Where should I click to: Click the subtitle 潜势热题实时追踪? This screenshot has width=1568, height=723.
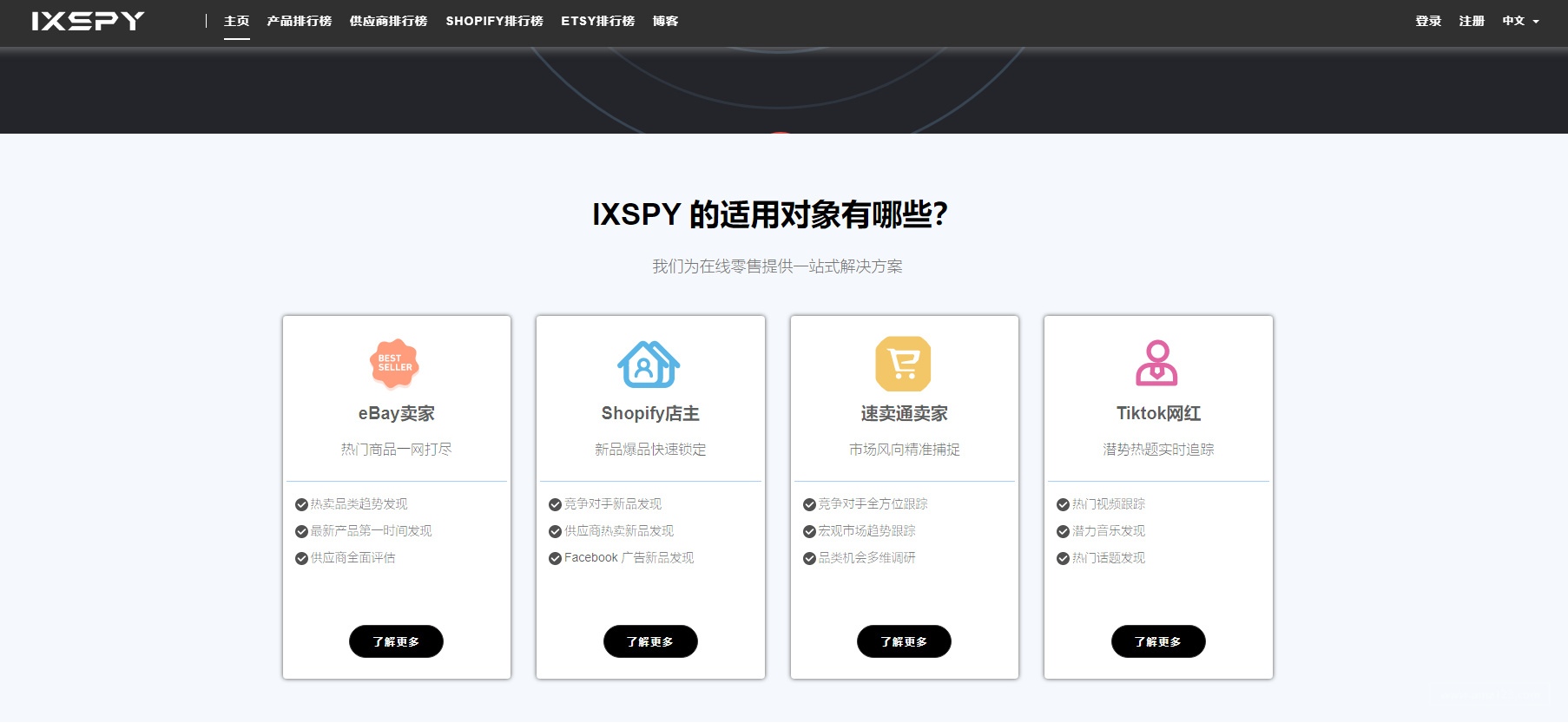[1158, 450]
